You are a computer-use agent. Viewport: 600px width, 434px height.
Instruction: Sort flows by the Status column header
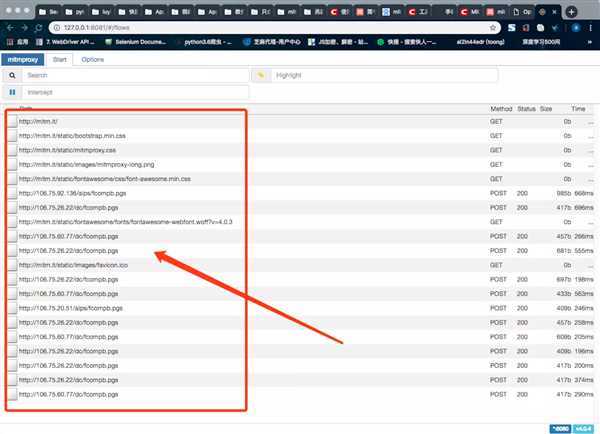[x=526, y=109]
